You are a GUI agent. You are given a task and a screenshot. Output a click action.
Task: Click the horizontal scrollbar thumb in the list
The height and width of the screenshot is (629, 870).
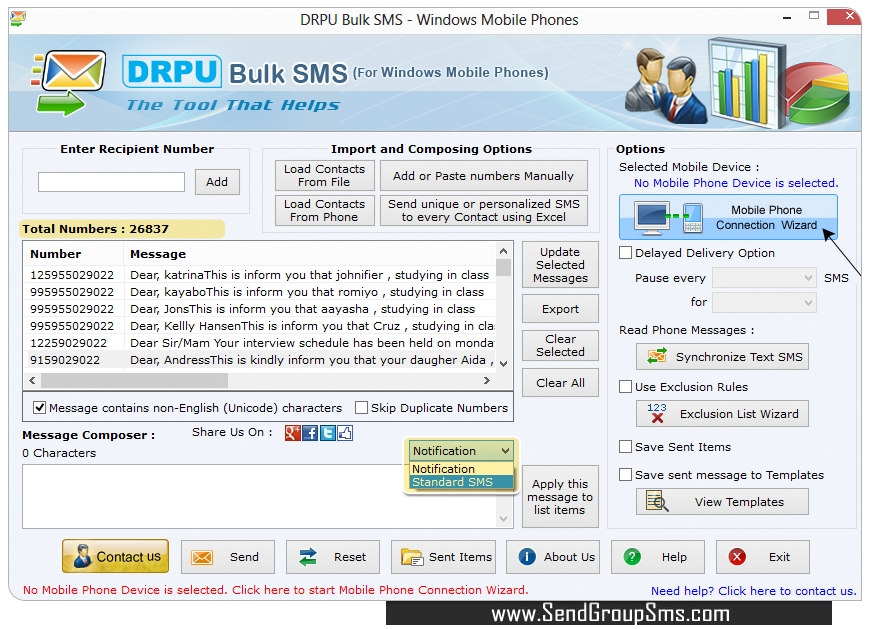pos(134,381)
